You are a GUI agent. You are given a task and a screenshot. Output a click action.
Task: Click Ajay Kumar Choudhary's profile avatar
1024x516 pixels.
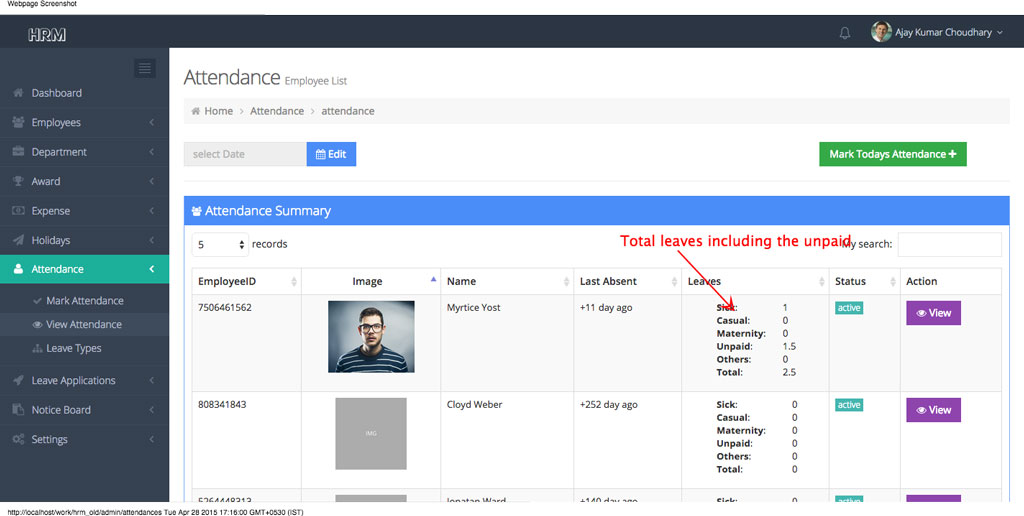point(881,32)
